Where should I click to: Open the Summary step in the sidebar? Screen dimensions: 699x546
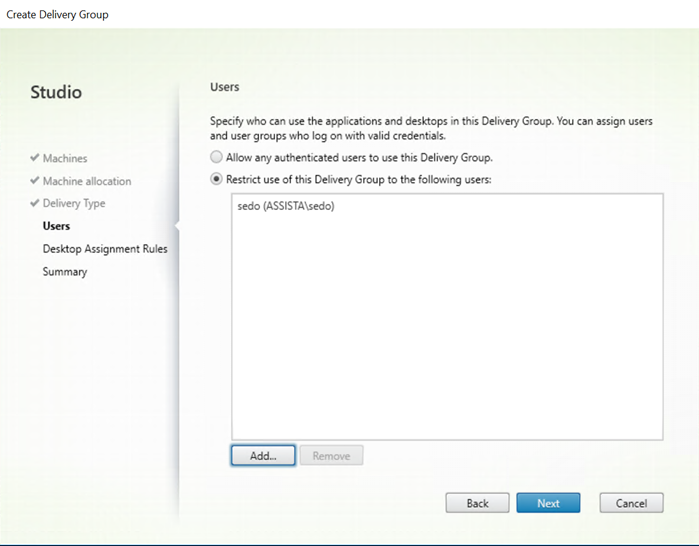pyautogui.click(x=65, y=271)
